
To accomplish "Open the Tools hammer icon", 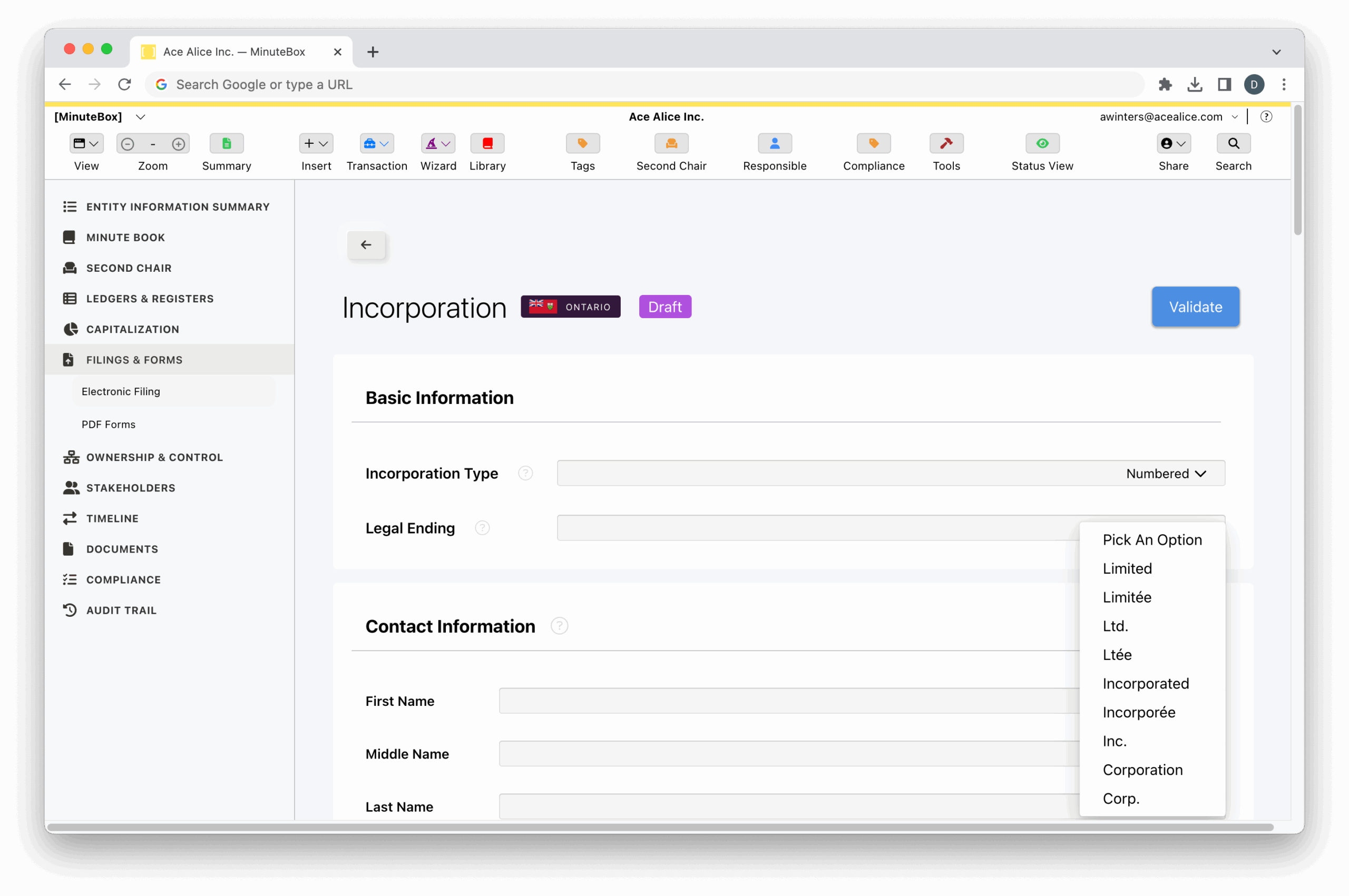I will [946, 143].
